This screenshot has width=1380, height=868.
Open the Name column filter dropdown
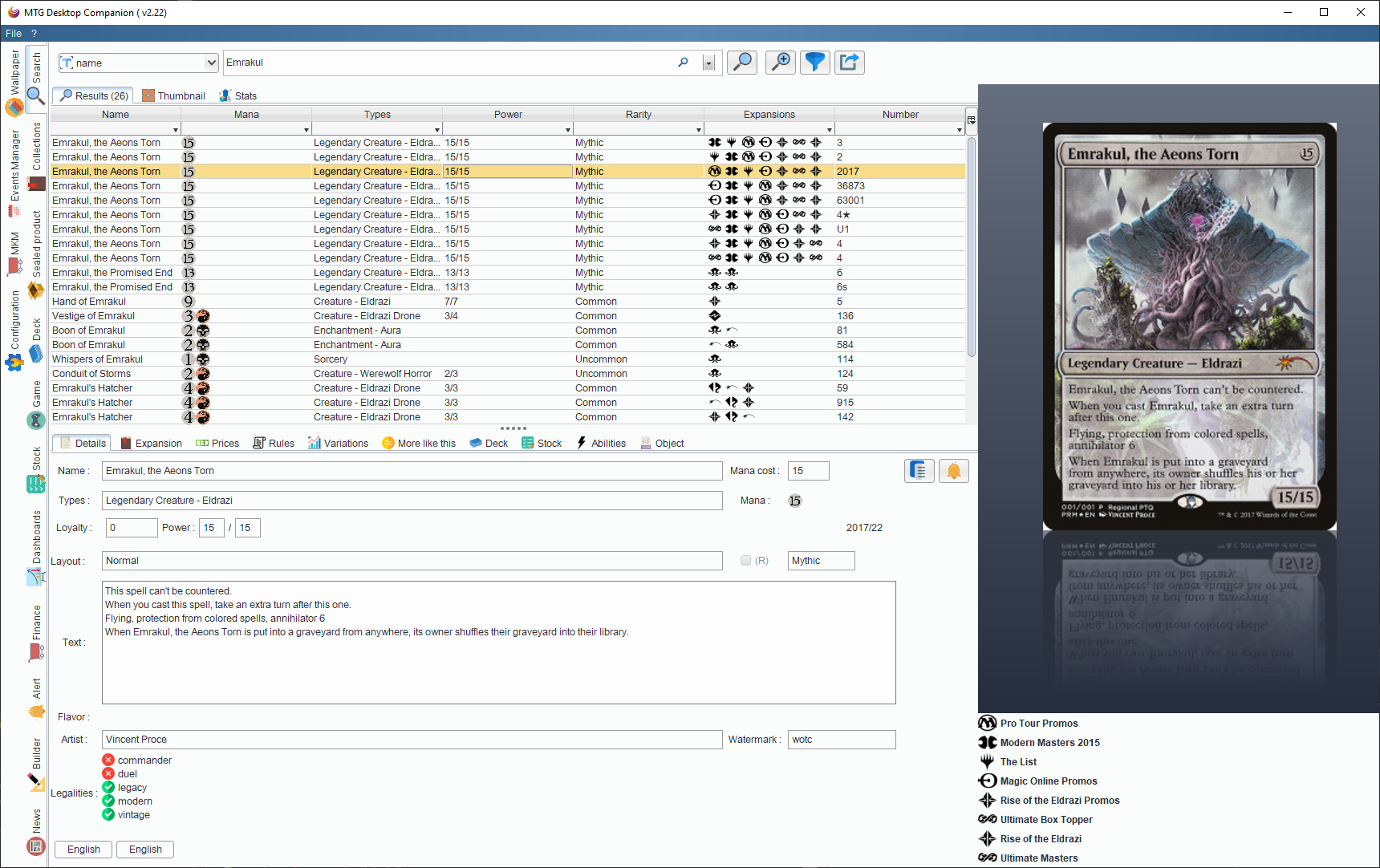tap(176, 130)
